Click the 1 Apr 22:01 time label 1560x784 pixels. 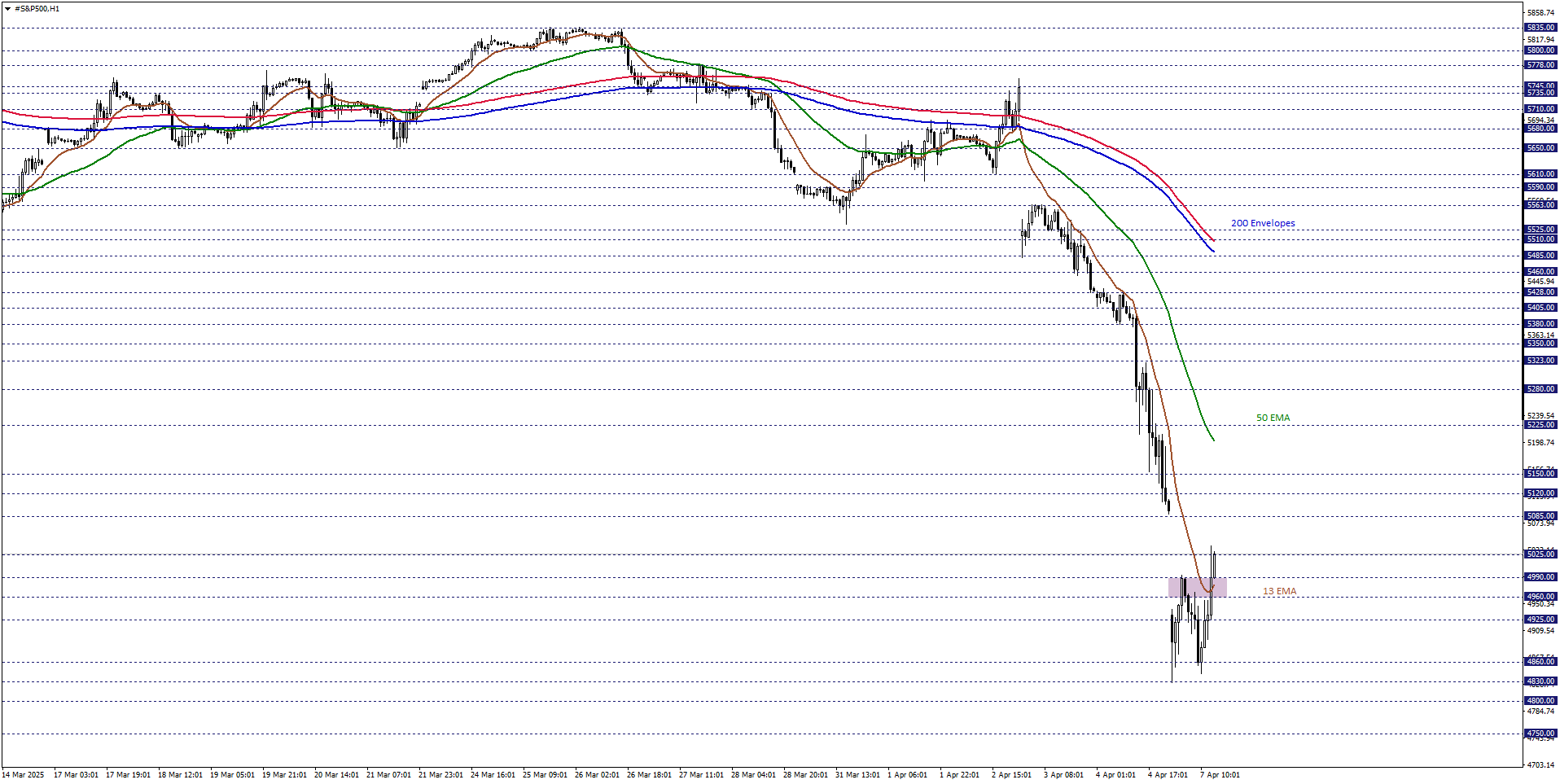pos(959,775)
